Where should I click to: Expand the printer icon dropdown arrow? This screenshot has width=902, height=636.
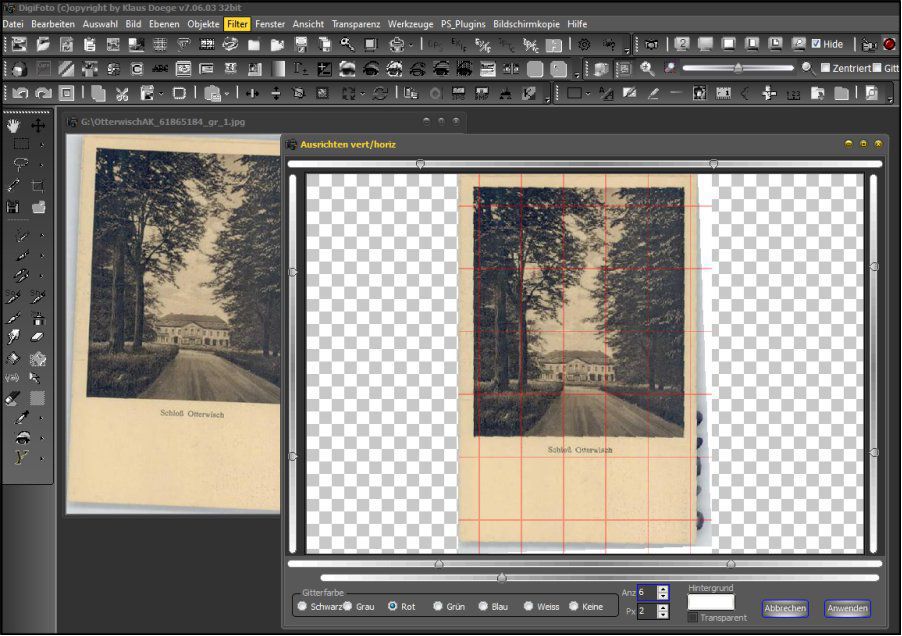[x=411, y=44]
